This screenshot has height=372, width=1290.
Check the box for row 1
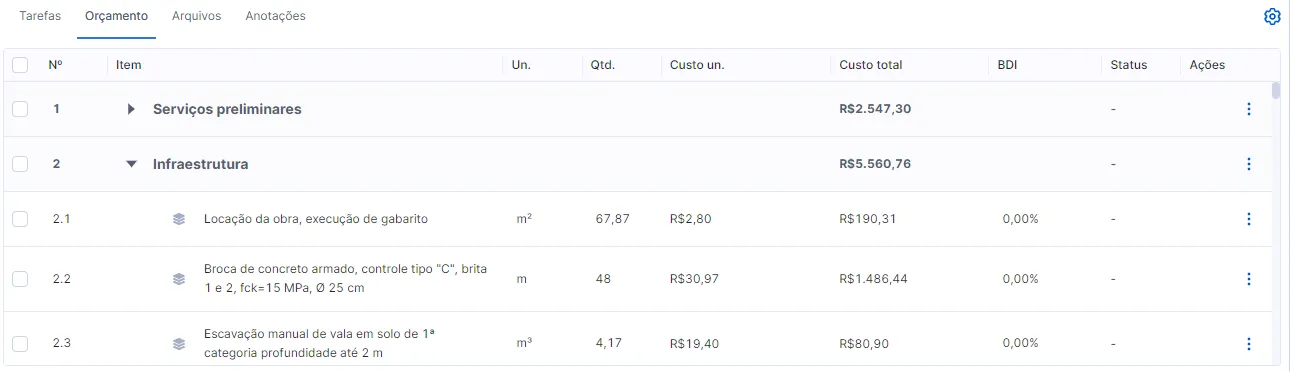click(20, 109)
